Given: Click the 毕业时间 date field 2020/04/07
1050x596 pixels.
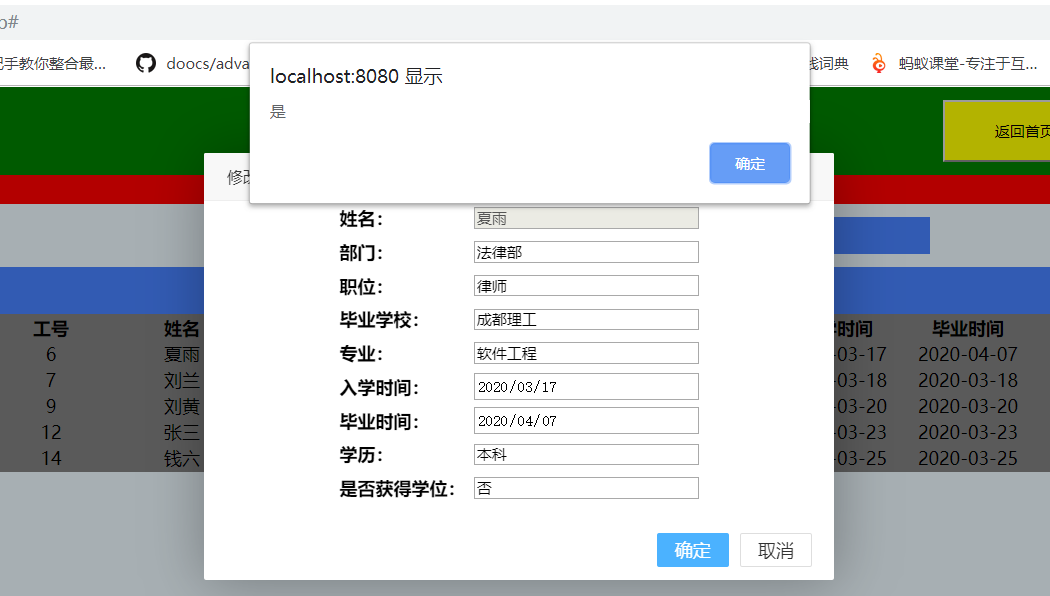Looking at the screenshot, I should coord(586,421).
